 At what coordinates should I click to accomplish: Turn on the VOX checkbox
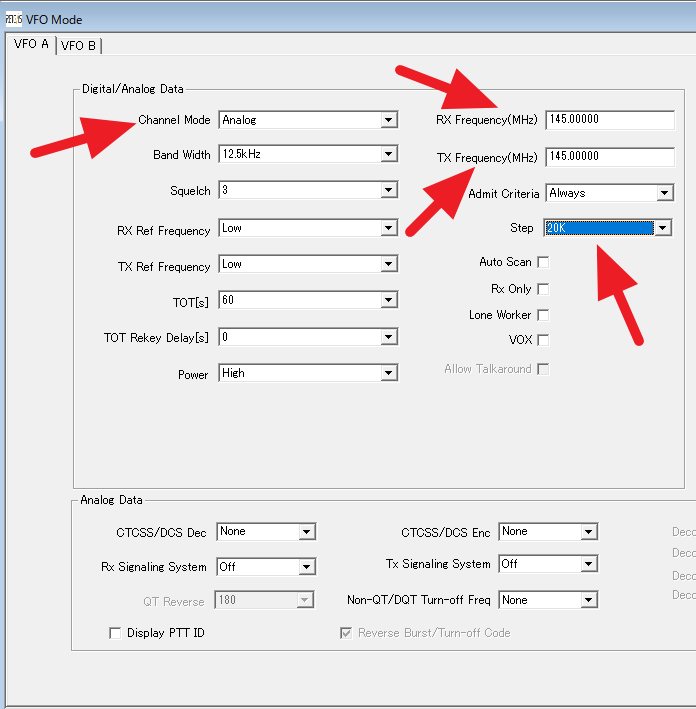[x=543, y=340]
